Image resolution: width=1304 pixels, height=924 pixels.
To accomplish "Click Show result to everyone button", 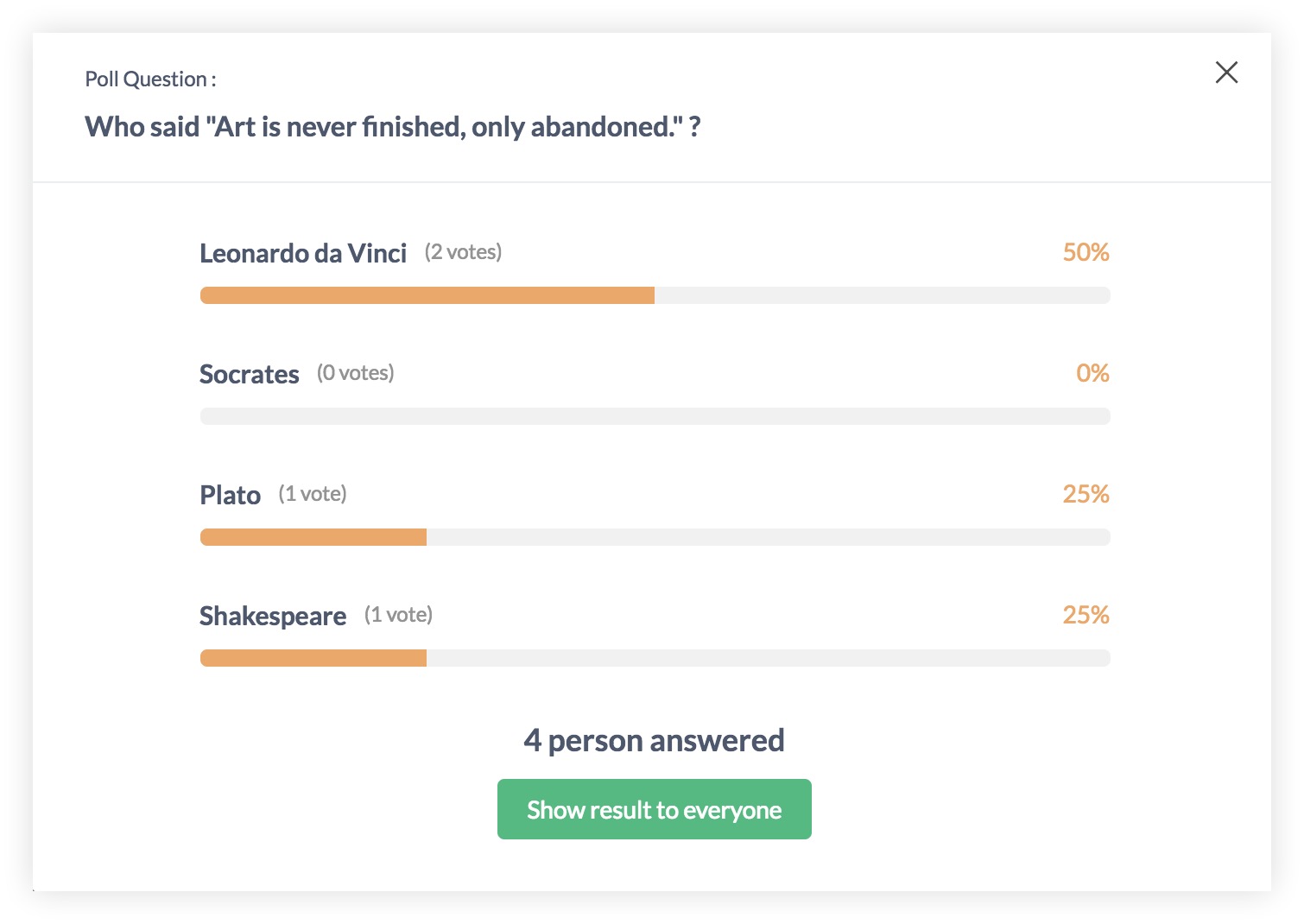I will point(654,809).
